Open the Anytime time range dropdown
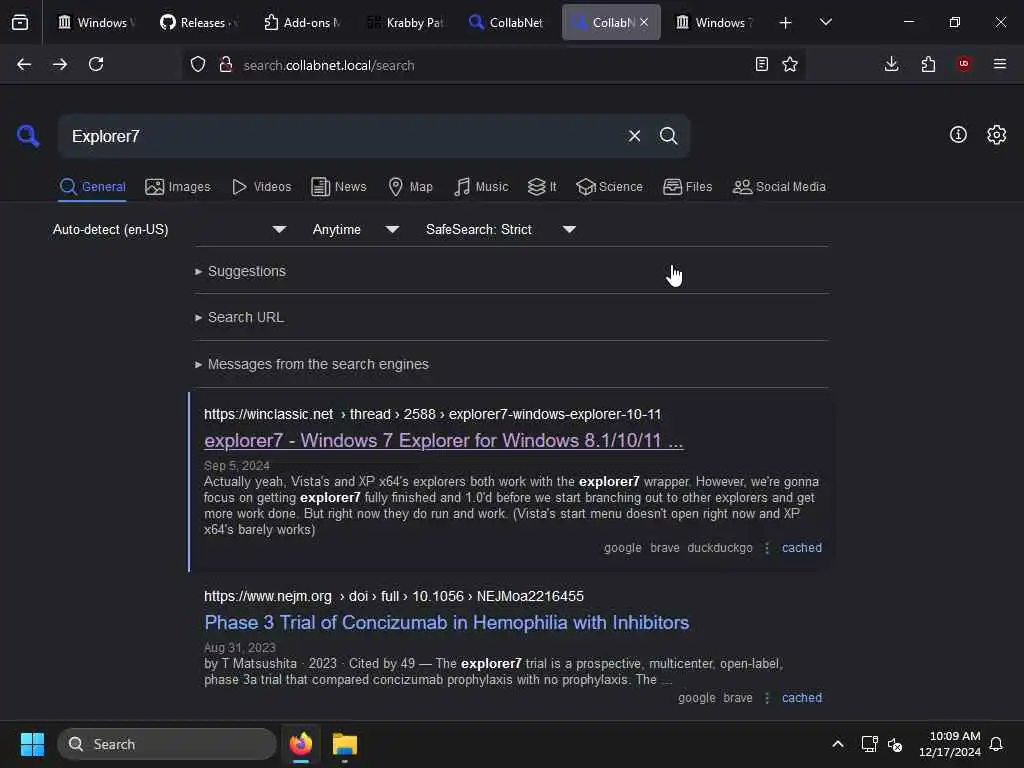The image size is (1024, 768). click(356, 229)
